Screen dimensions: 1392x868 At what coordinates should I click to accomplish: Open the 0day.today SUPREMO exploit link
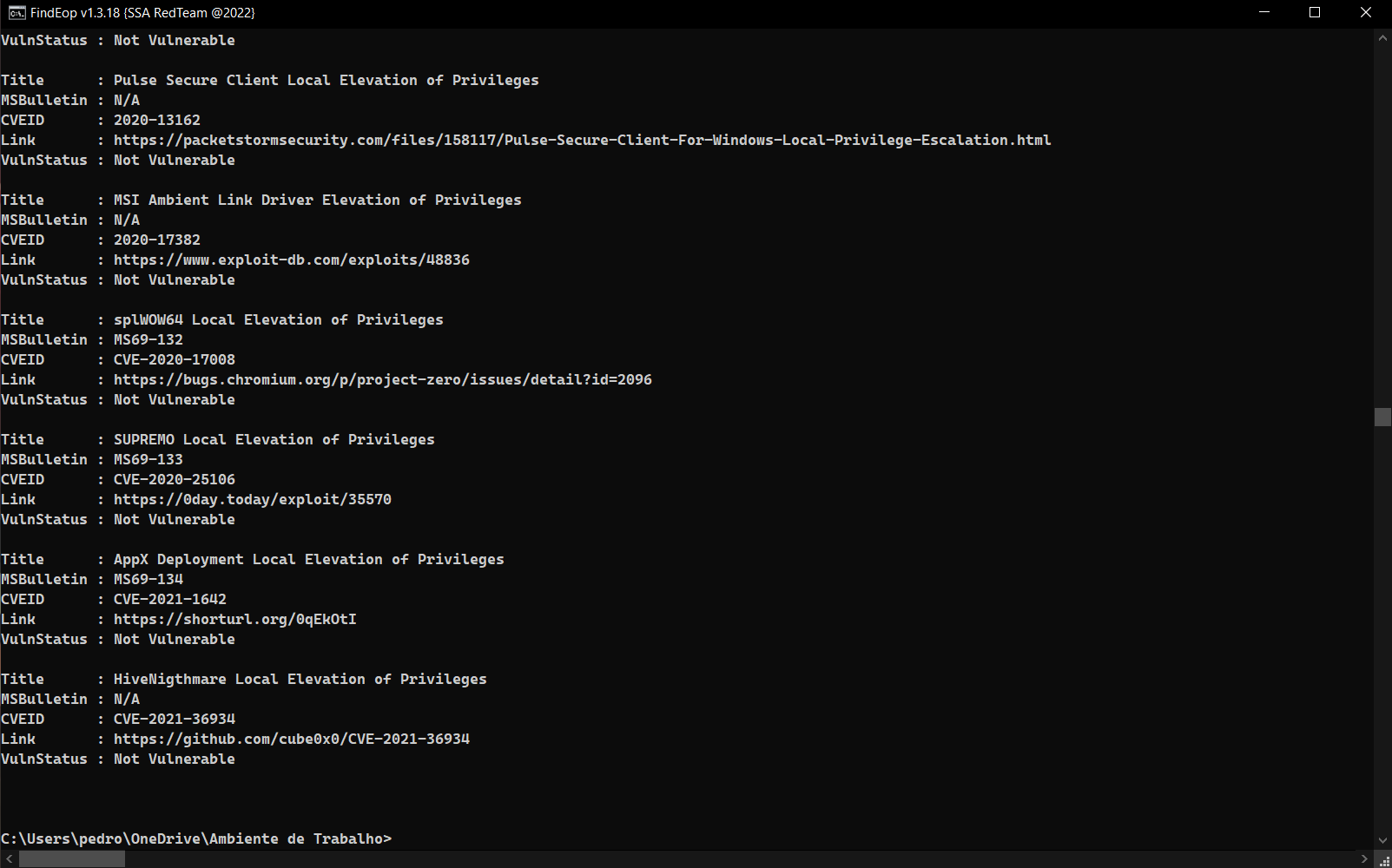click(x=252, y=499)
